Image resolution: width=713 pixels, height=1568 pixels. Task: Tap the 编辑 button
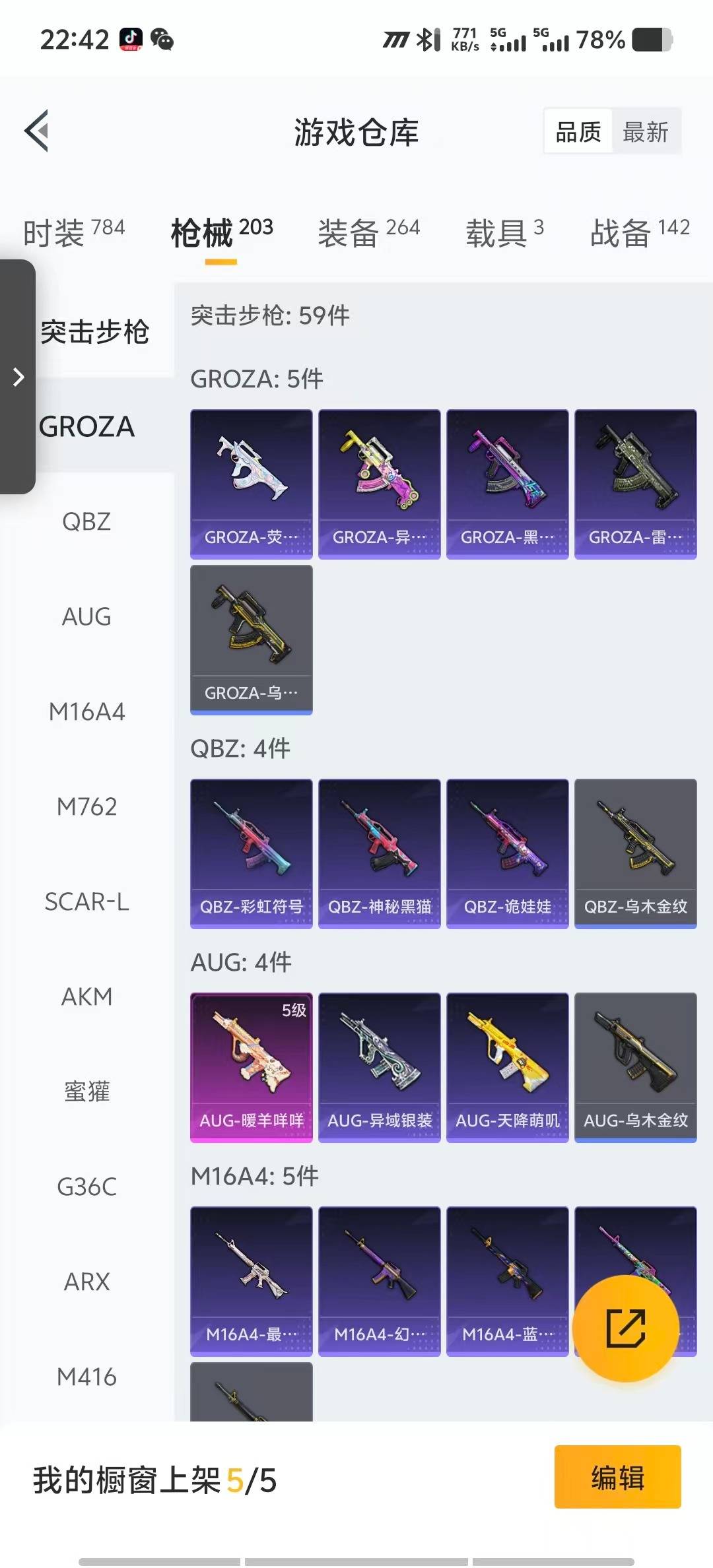(x=618, y=1477)
